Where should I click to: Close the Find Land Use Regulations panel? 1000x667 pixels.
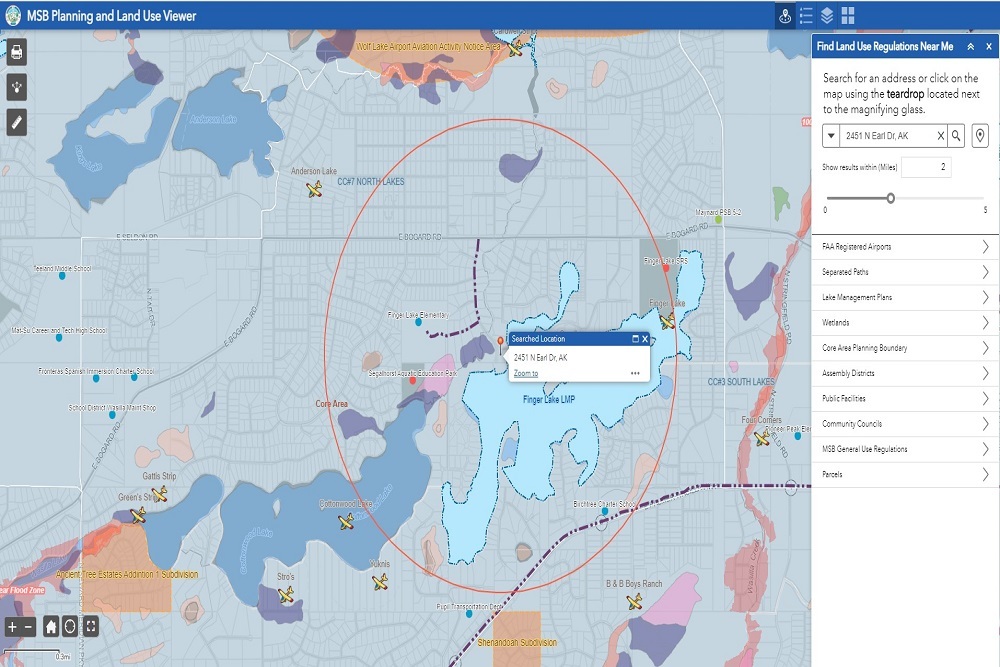pos(989,47)
